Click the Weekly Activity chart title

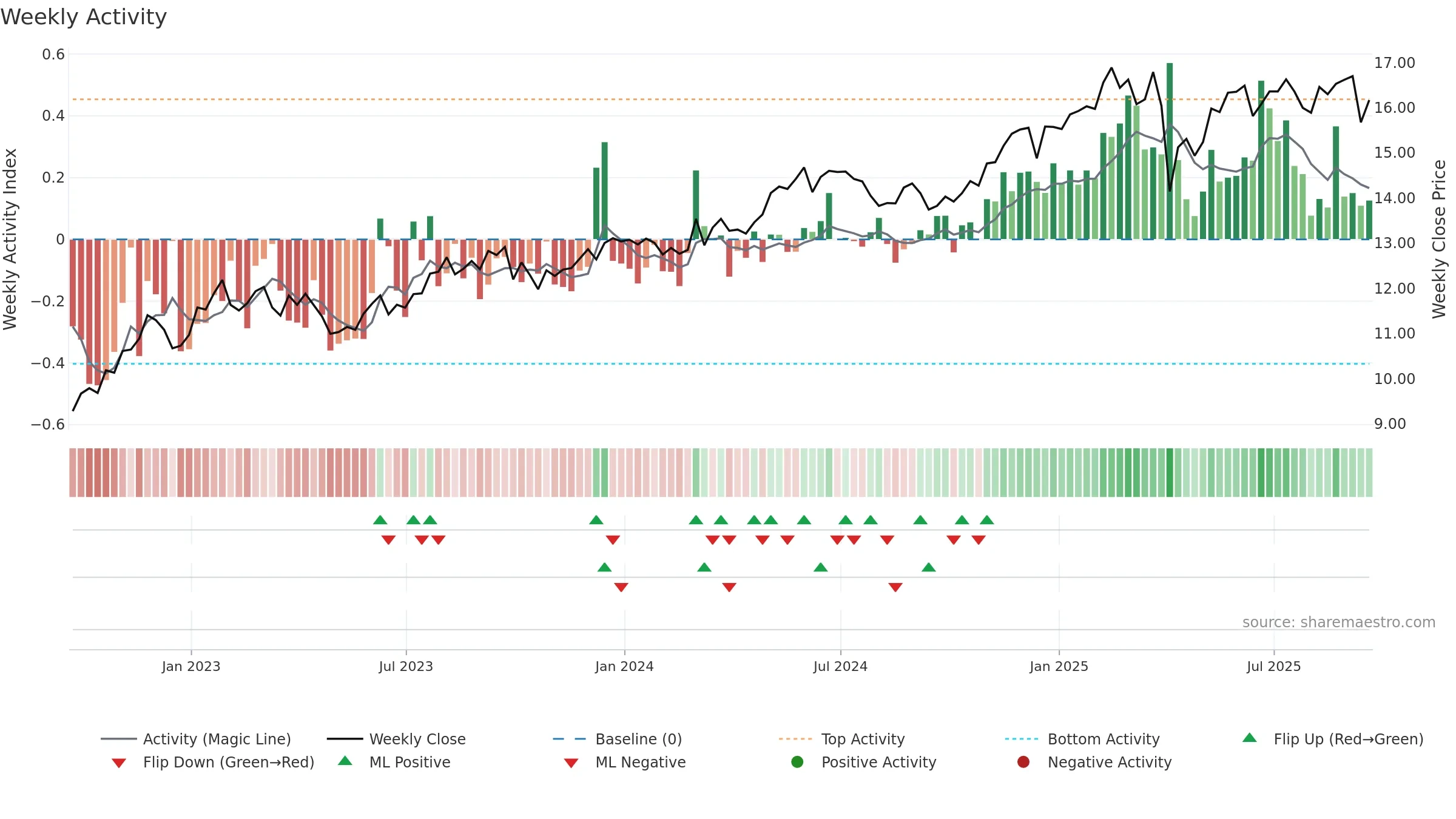coord(84,17)
